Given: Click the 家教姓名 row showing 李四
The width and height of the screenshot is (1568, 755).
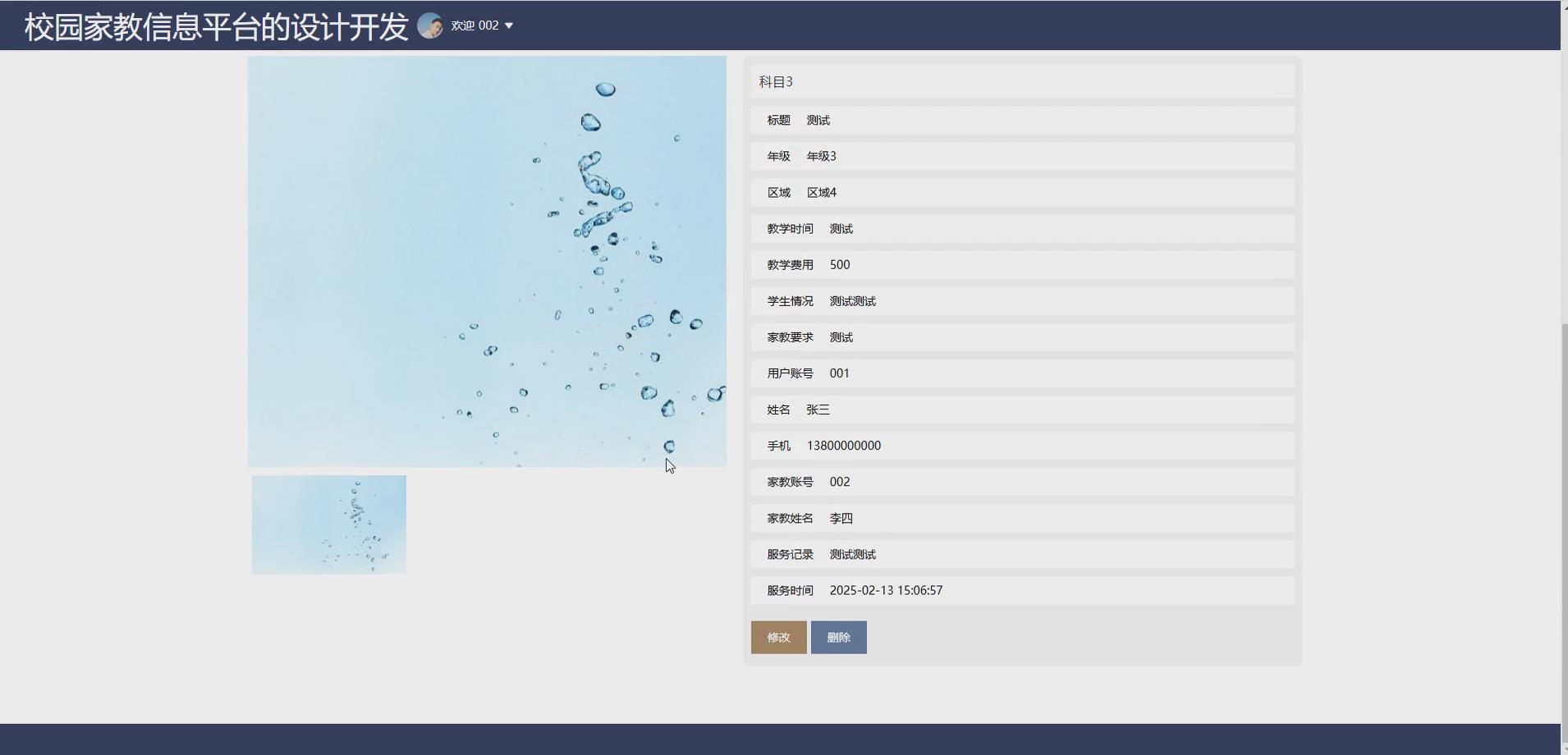Looking at the screenshot, I should (1020, 518).
